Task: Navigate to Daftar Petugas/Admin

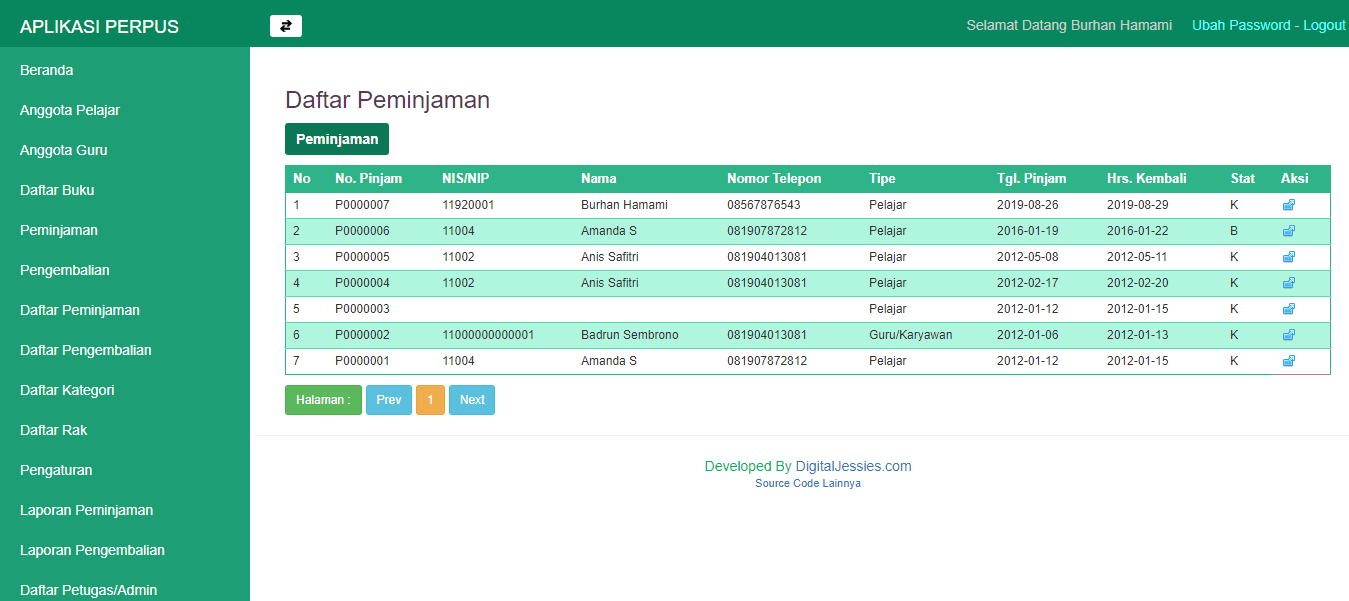Action: tap(88, 590)
